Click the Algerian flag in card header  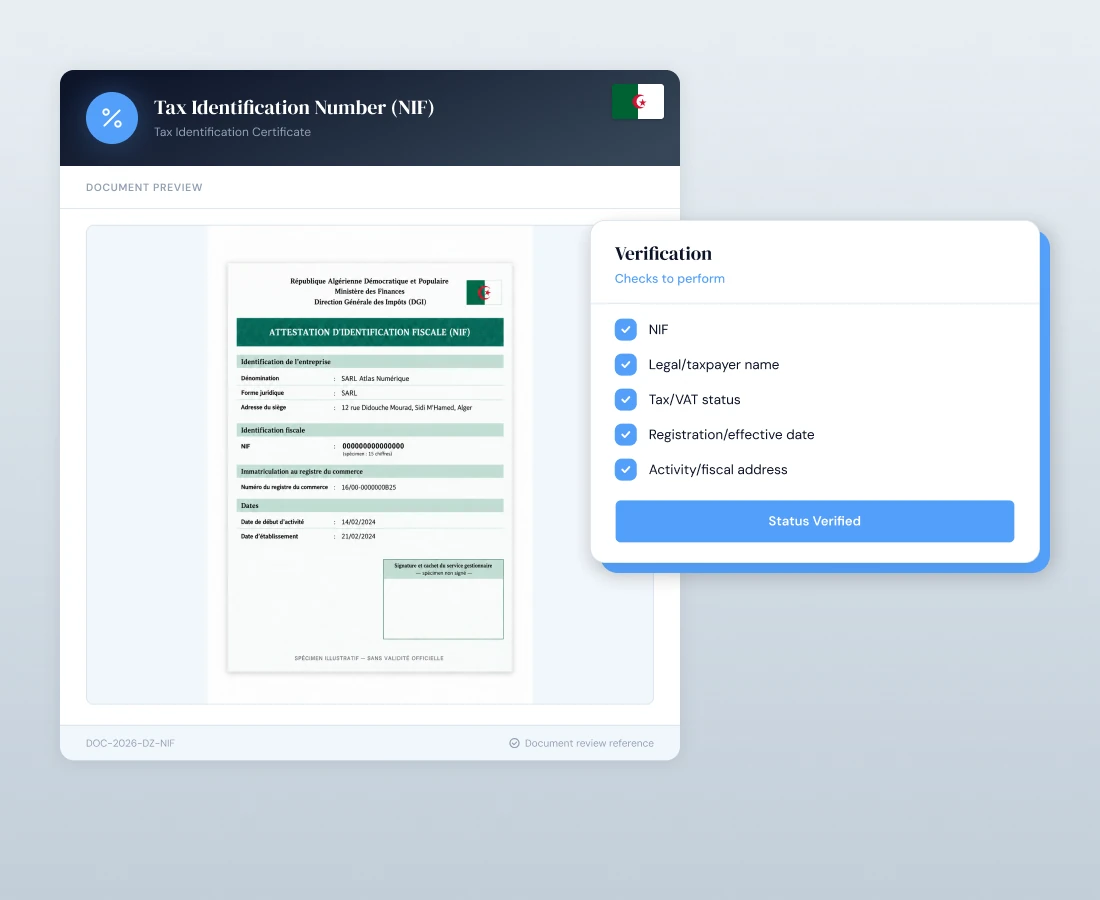pyautogui.click(x=638, y=102)
